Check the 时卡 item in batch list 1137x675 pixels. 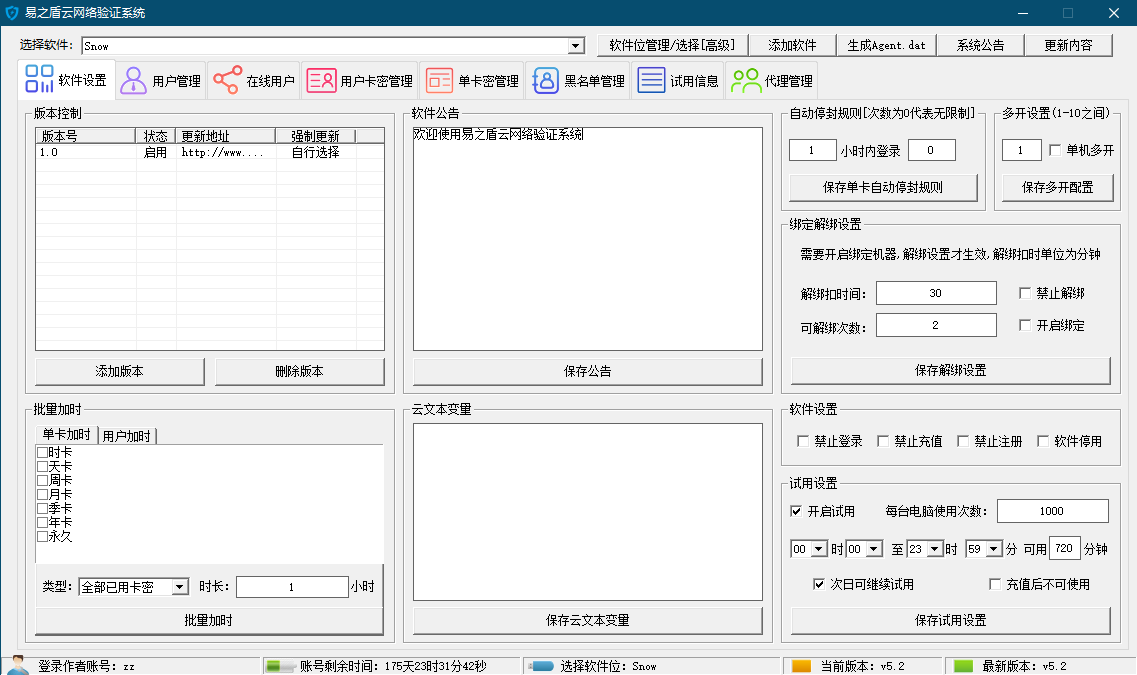[x=42, y=452]
